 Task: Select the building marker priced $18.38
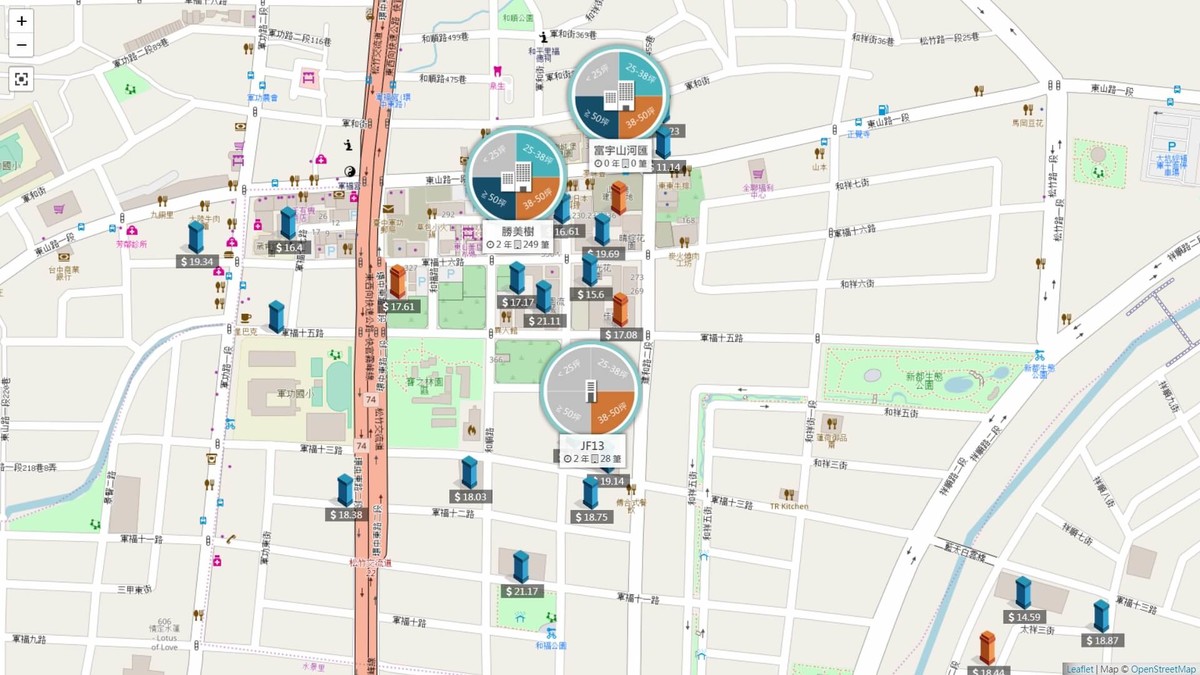click(x=345, y=497)
